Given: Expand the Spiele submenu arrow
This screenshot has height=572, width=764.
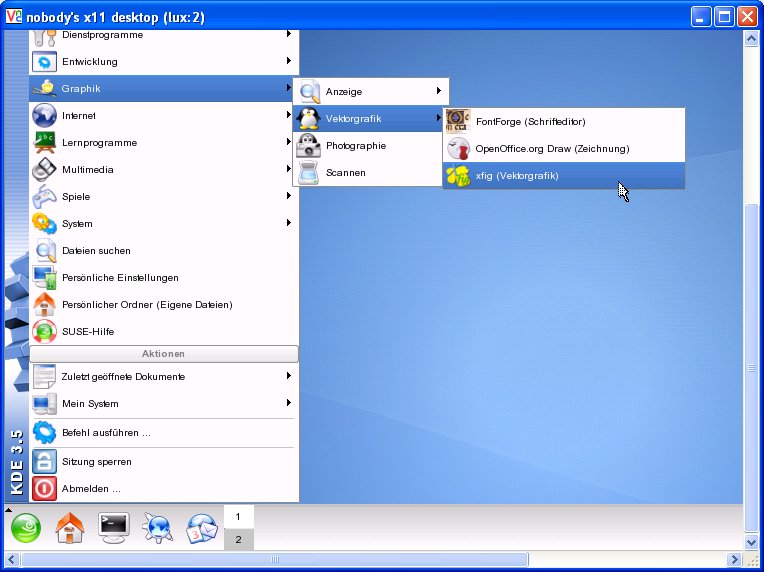Looking at the screenshot, I should 289,196.
